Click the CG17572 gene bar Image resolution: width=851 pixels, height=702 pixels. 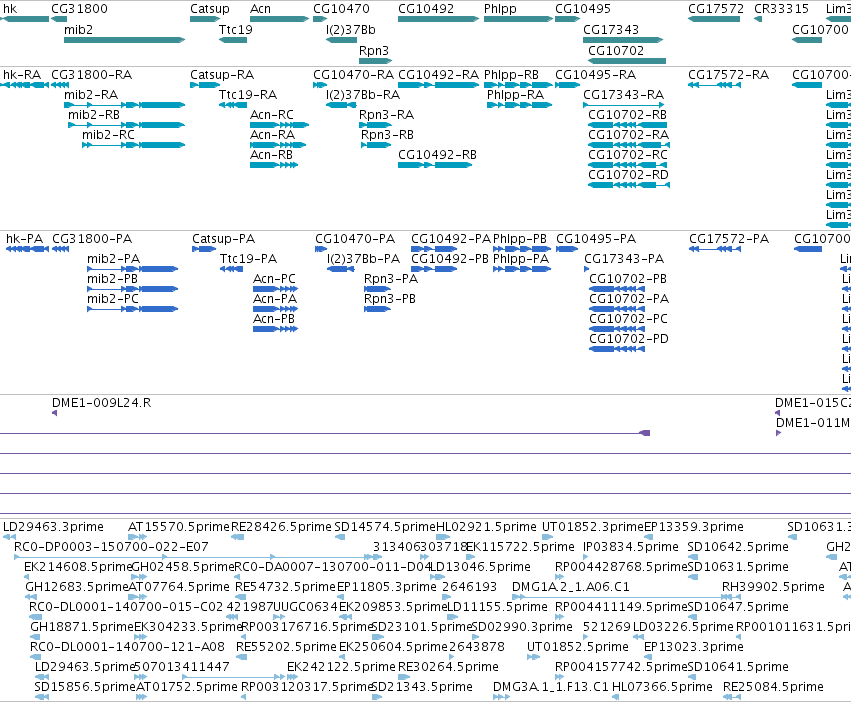[714, 19]
